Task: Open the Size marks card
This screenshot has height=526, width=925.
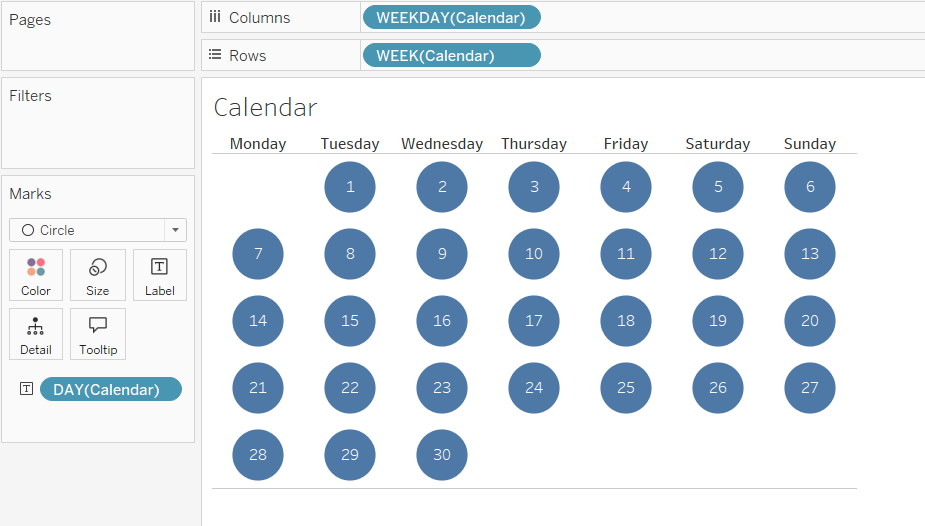Action: click(98, 275)
